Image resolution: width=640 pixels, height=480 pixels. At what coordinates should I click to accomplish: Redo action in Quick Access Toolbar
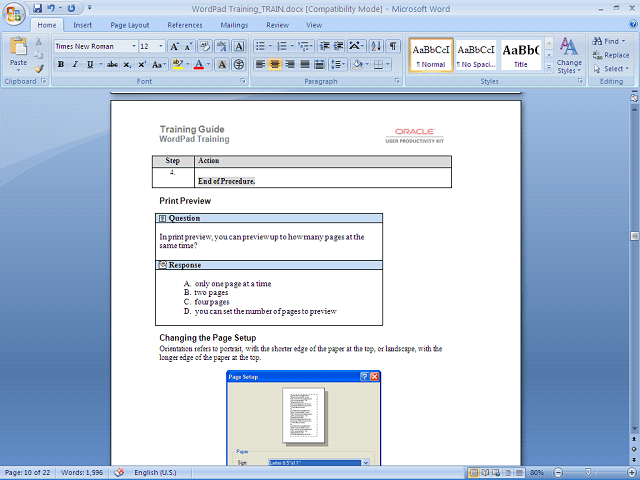(x=71, y=8)
